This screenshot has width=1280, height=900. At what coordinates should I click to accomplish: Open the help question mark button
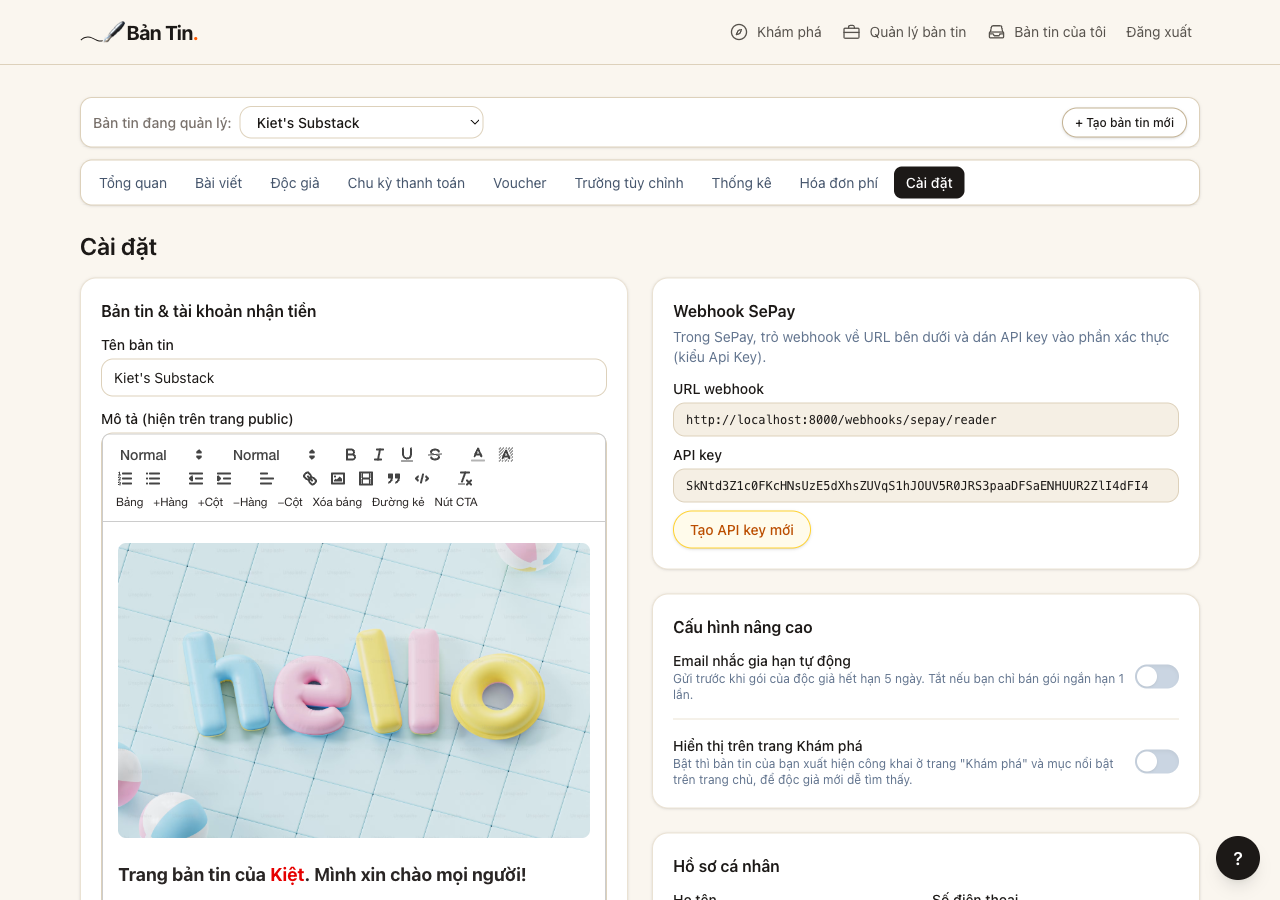1238,858
